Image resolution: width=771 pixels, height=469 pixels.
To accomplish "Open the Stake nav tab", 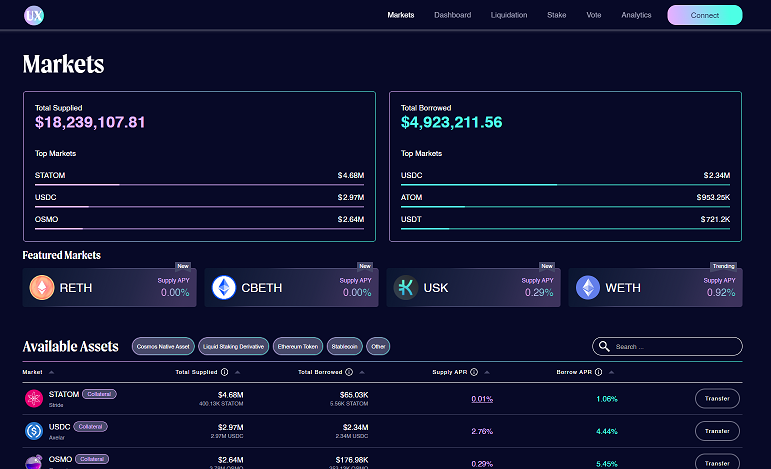I will [557, 15].
